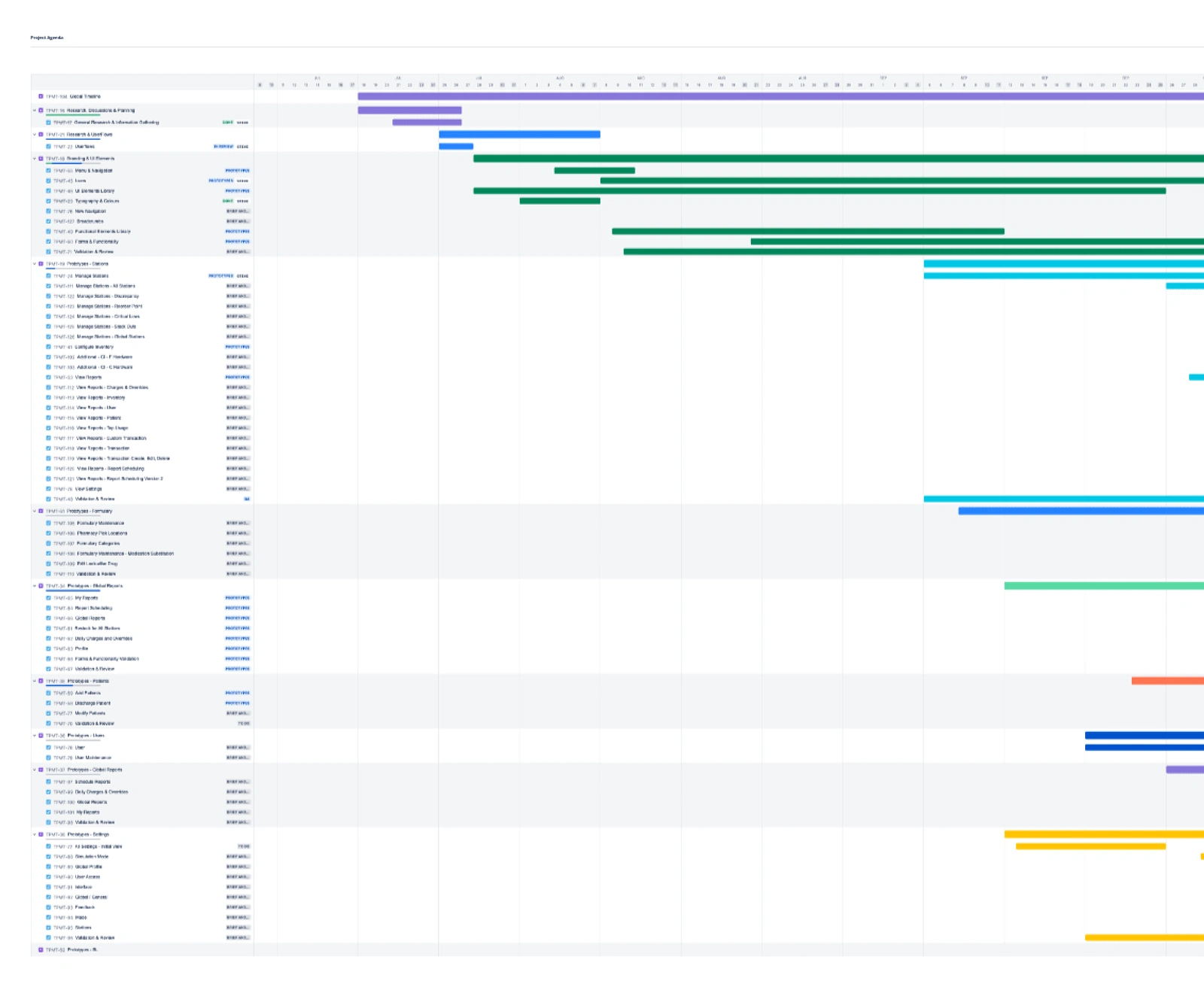1204x990 pixels.
Task: Click the short blue Userflows timeline bar
Action: [456, 147]
